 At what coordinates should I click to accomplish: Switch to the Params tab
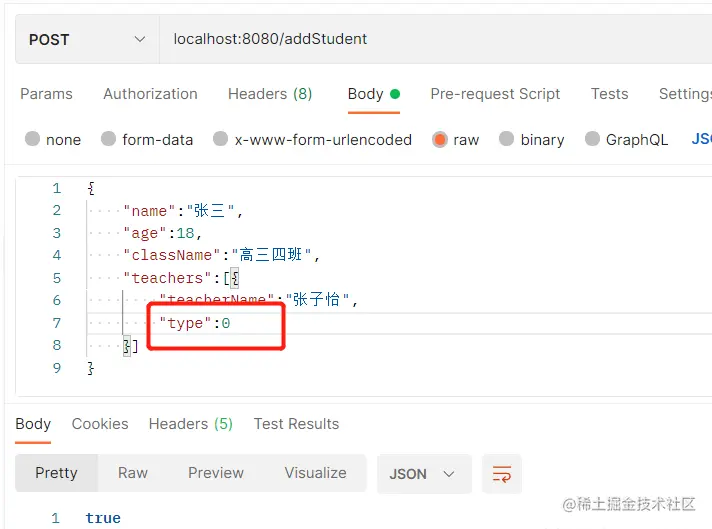pos(46,94)
